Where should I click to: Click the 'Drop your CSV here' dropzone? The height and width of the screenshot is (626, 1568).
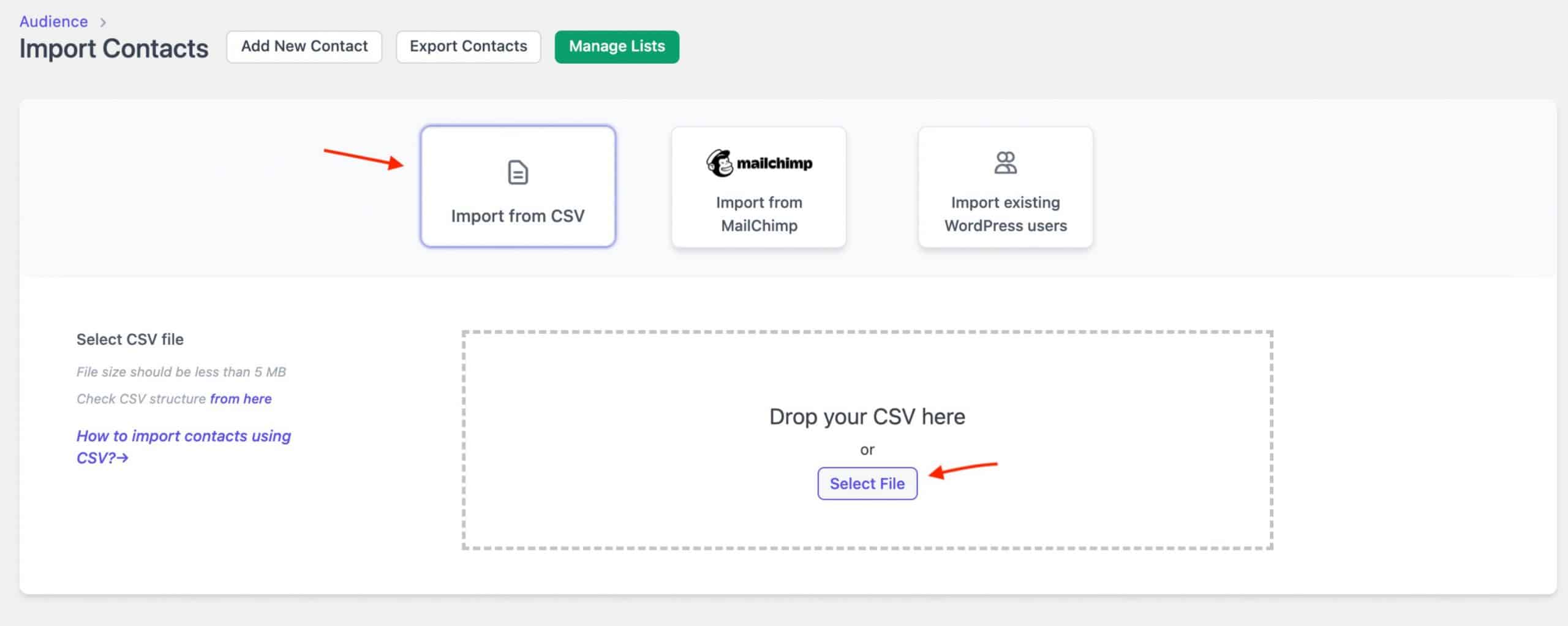pos(867,440)
